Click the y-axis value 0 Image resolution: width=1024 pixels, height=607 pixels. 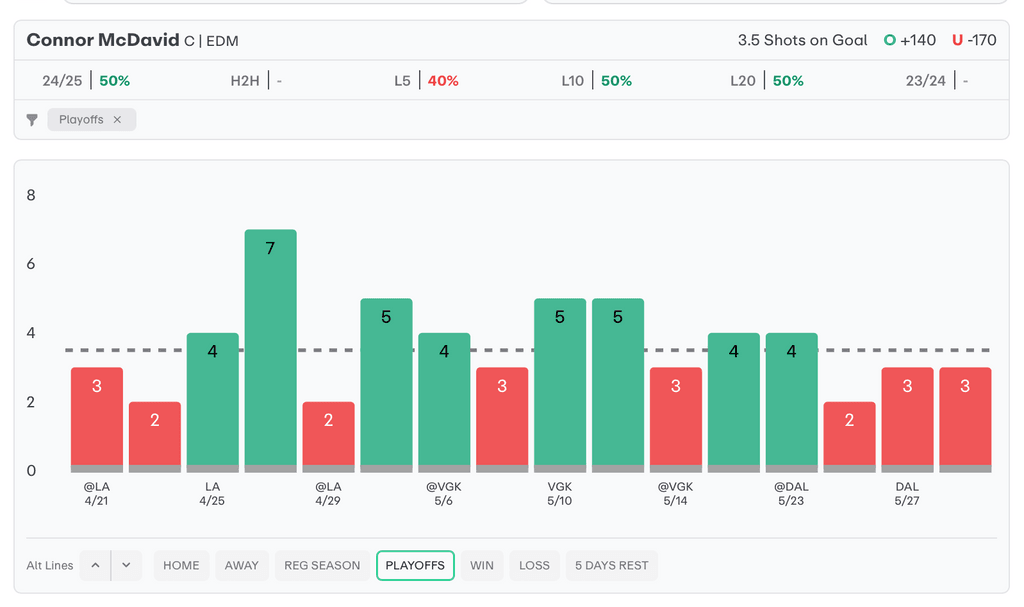31,471
